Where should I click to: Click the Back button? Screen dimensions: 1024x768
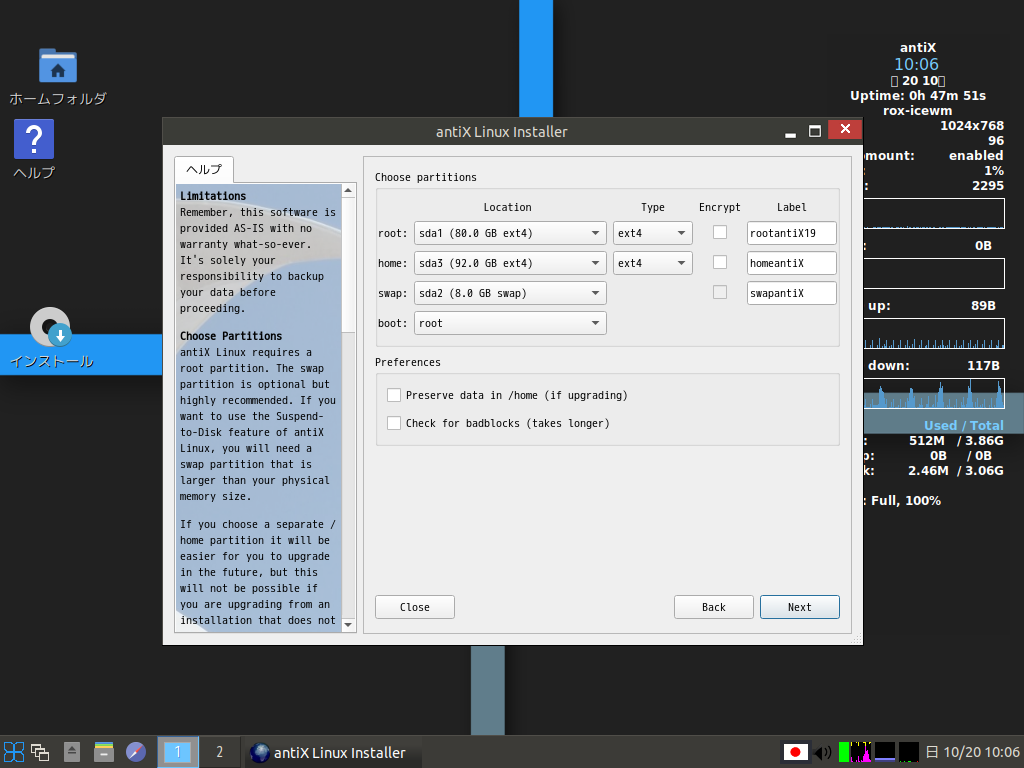point(714,607)
